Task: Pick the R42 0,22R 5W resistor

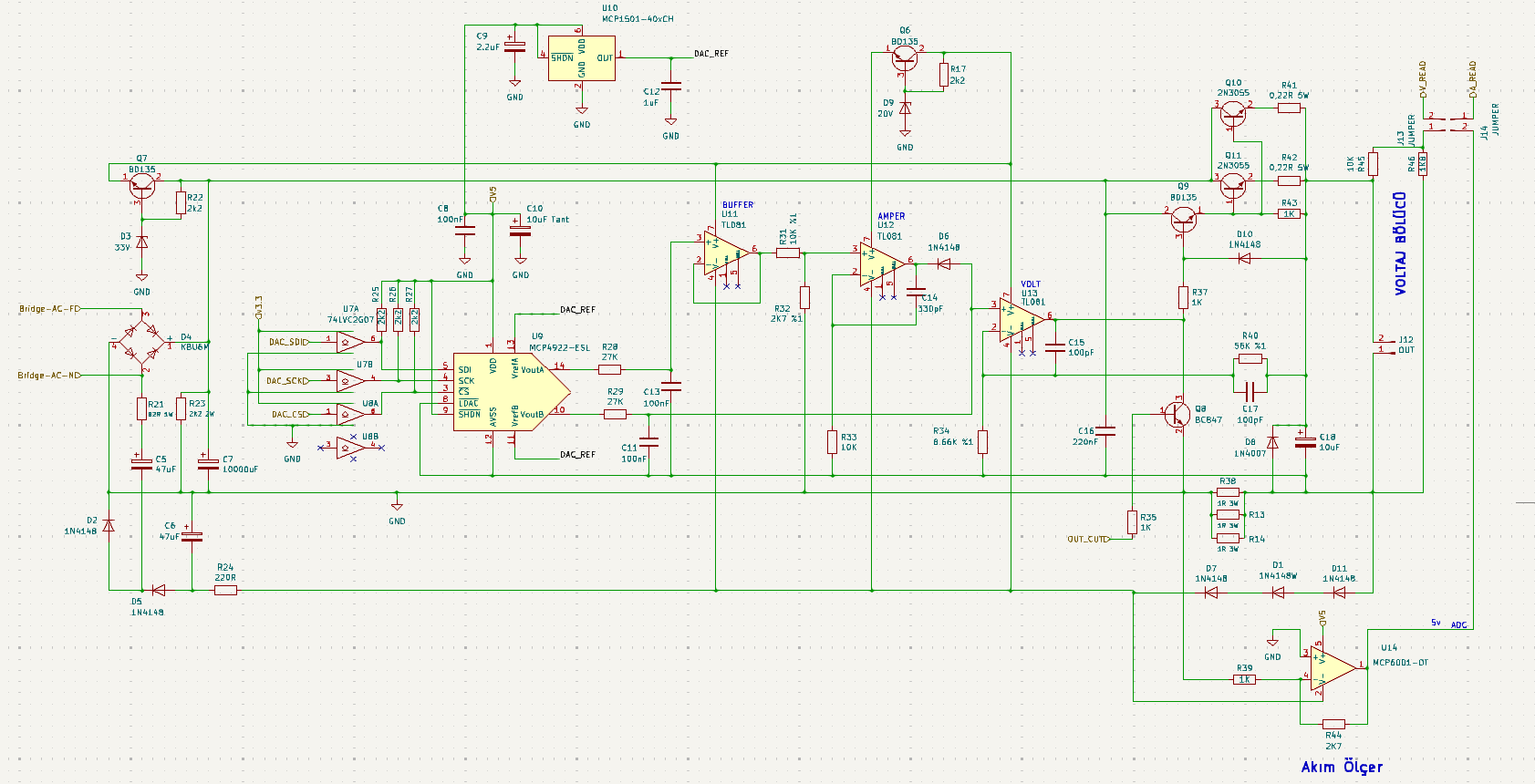Action: coord(1289,181)
